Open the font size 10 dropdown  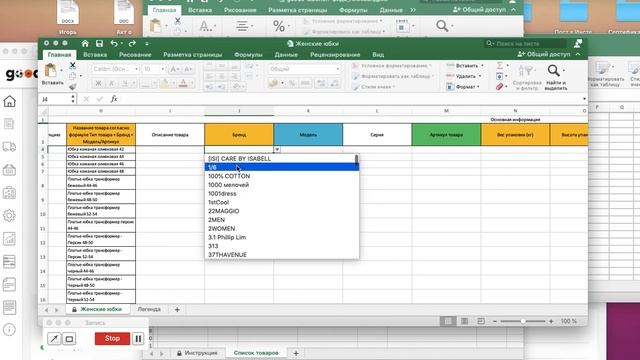(162, 69)
